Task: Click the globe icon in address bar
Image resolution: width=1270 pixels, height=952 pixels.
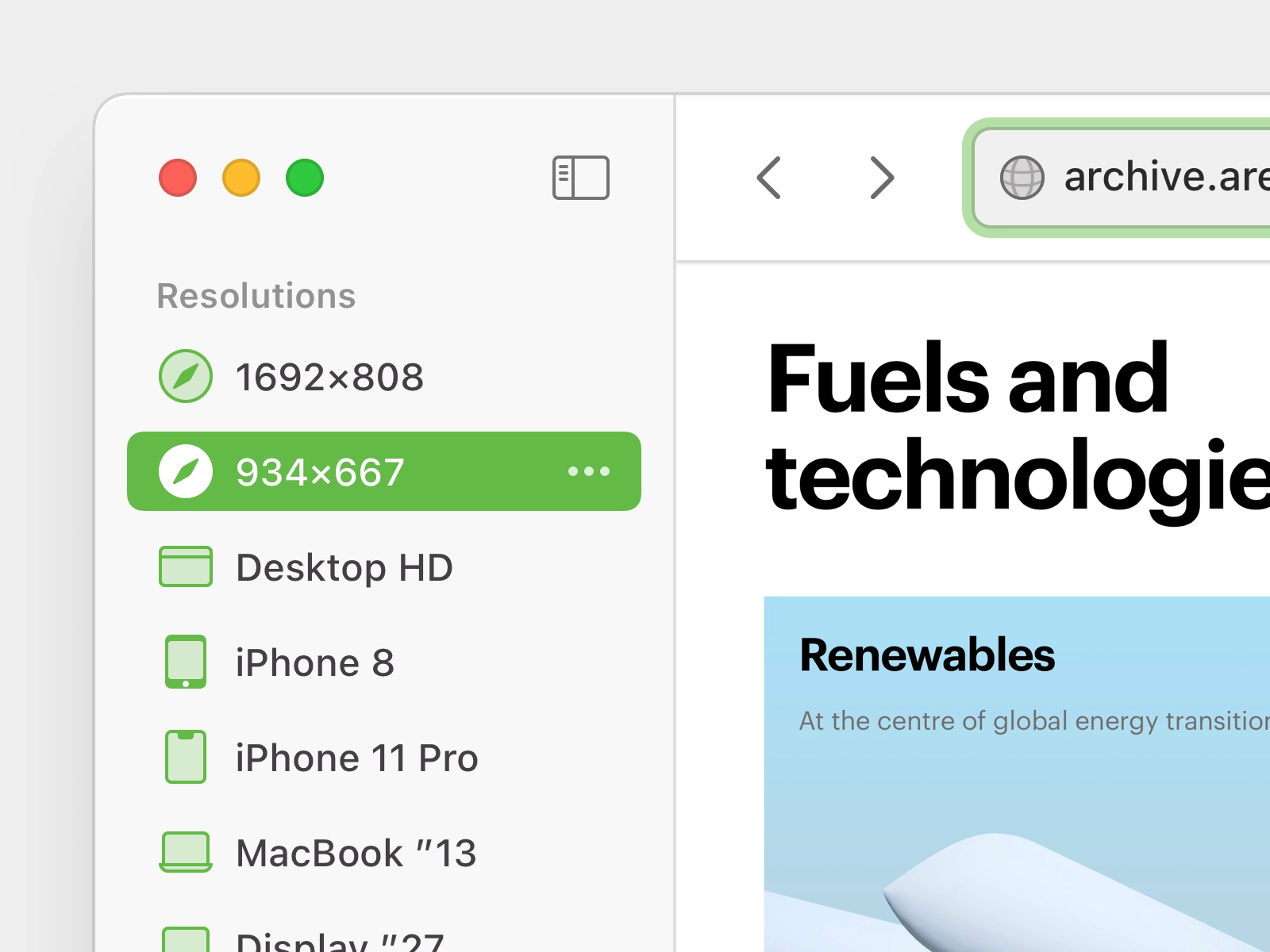Action: [x=1022, y=178]
